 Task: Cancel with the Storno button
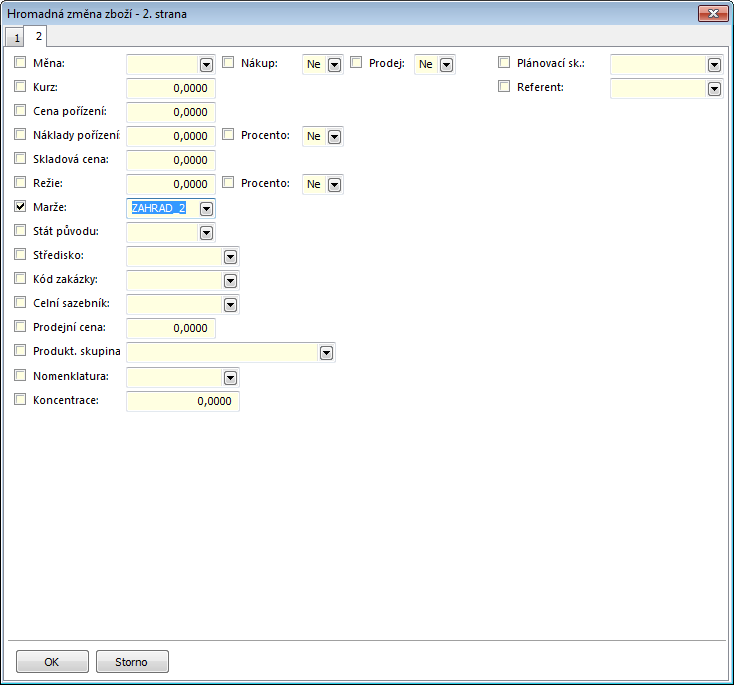click(132, 662)
